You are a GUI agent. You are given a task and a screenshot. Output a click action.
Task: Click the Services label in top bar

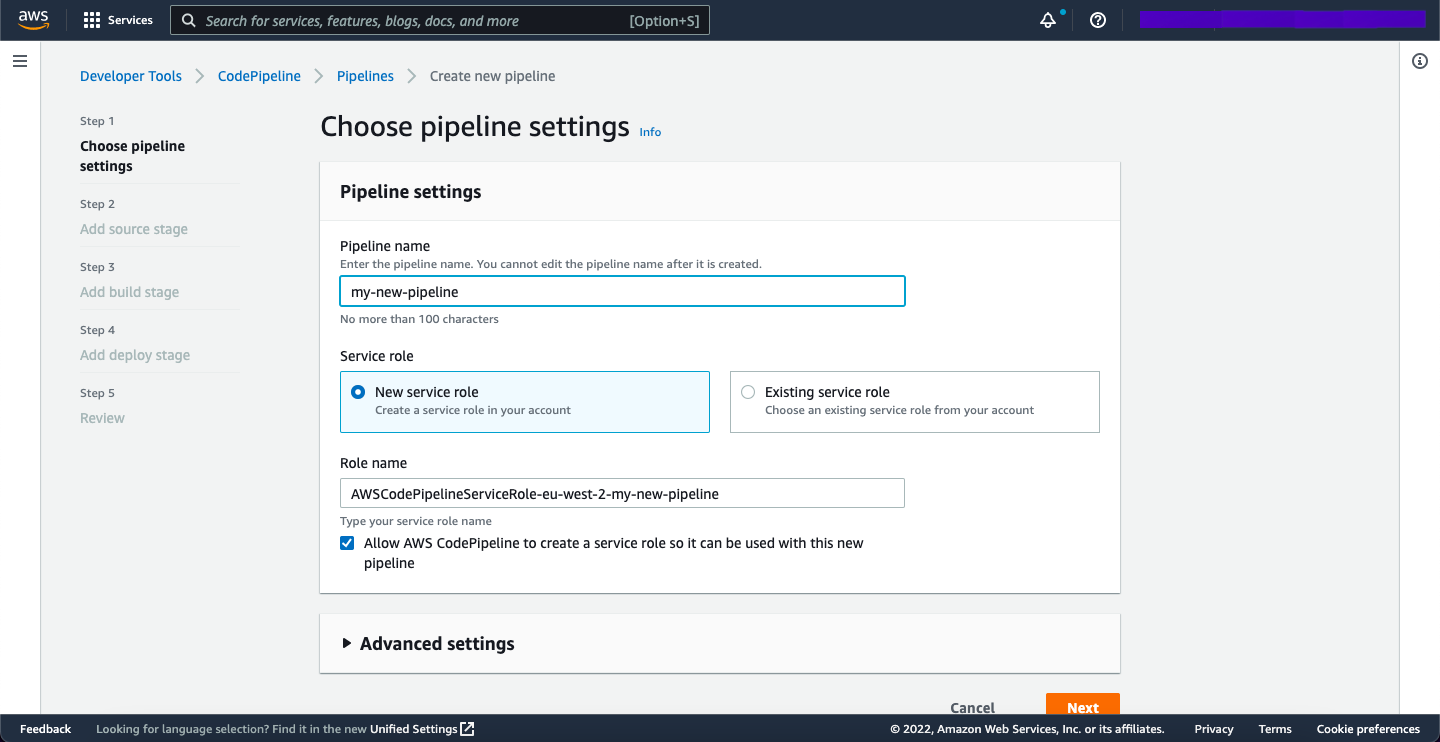pos(130,20)
